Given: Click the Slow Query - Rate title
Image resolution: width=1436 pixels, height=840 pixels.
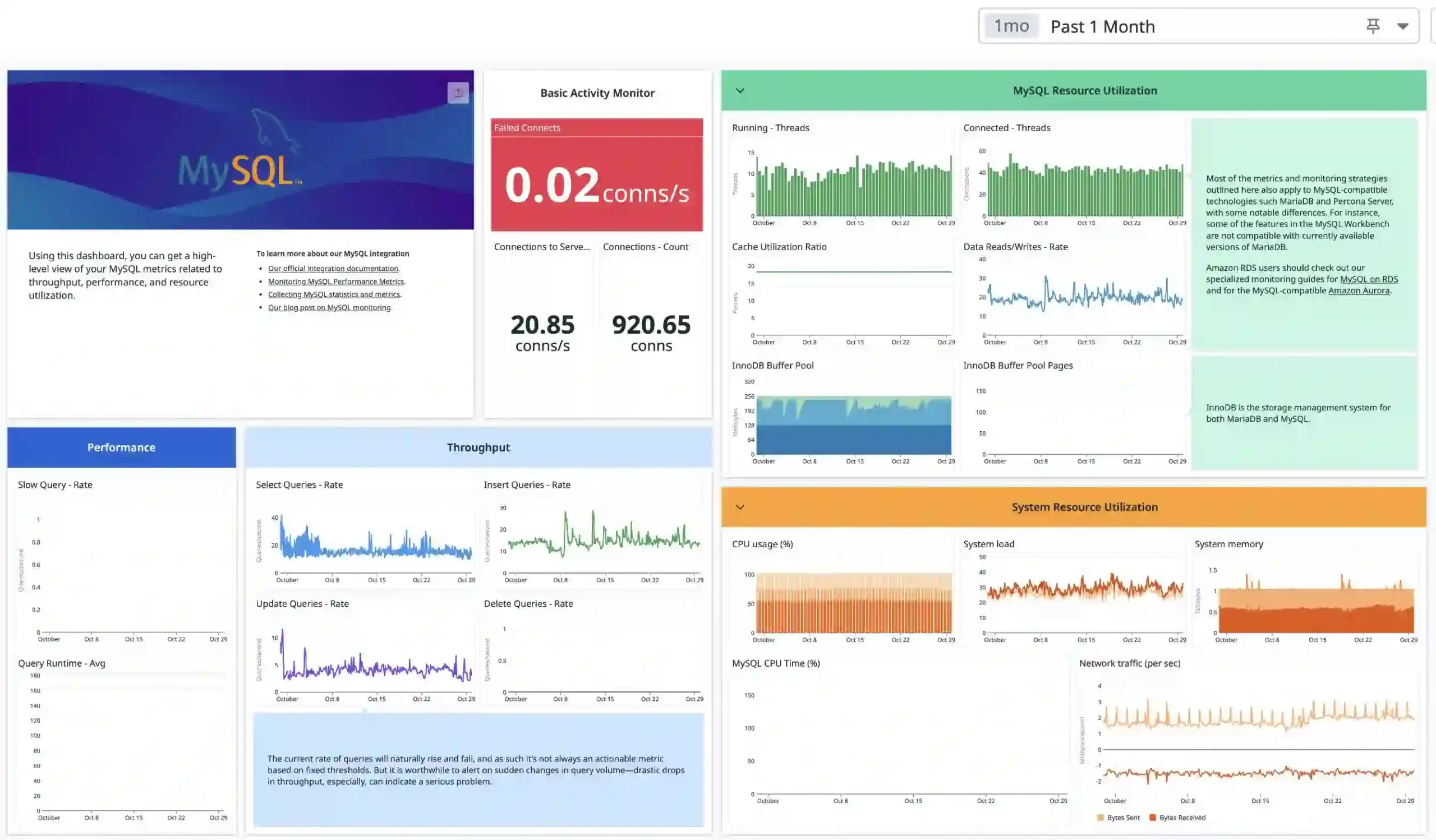Looking at the screenshot, I should coord(55,484).
